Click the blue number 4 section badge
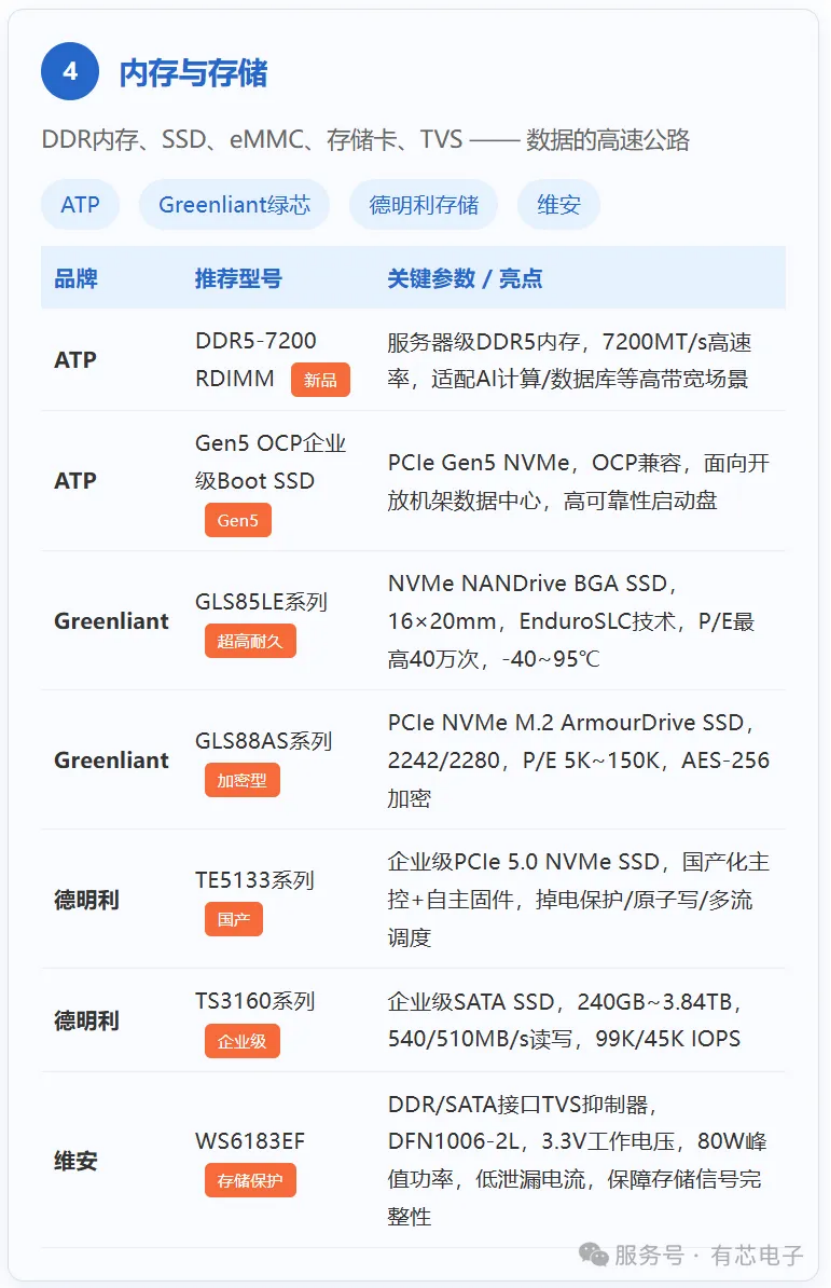This screenshot has height=1288, width=831. click(70, 72)
